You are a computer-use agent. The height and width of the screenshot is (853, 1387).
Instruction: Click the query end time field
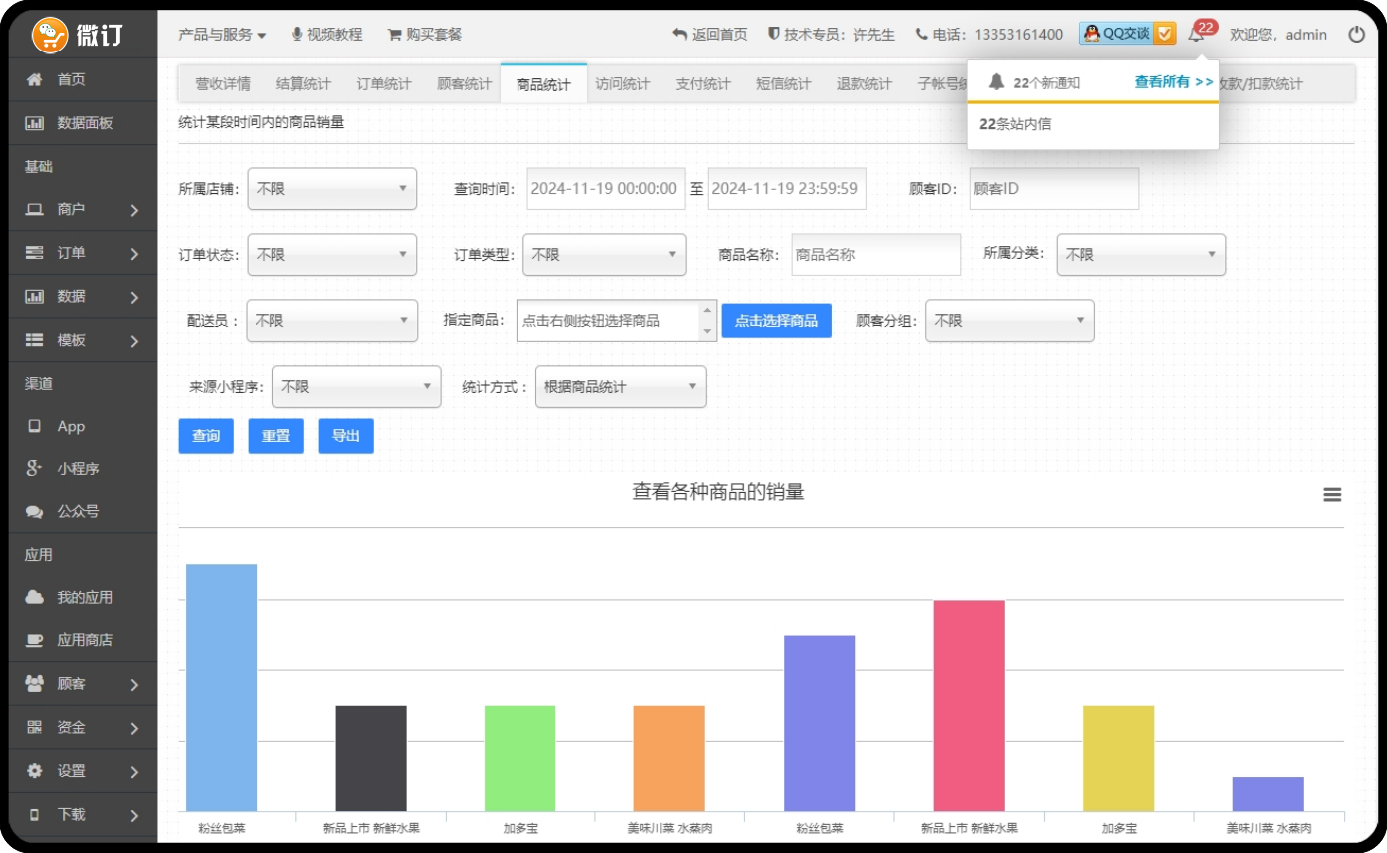point(787,188)
